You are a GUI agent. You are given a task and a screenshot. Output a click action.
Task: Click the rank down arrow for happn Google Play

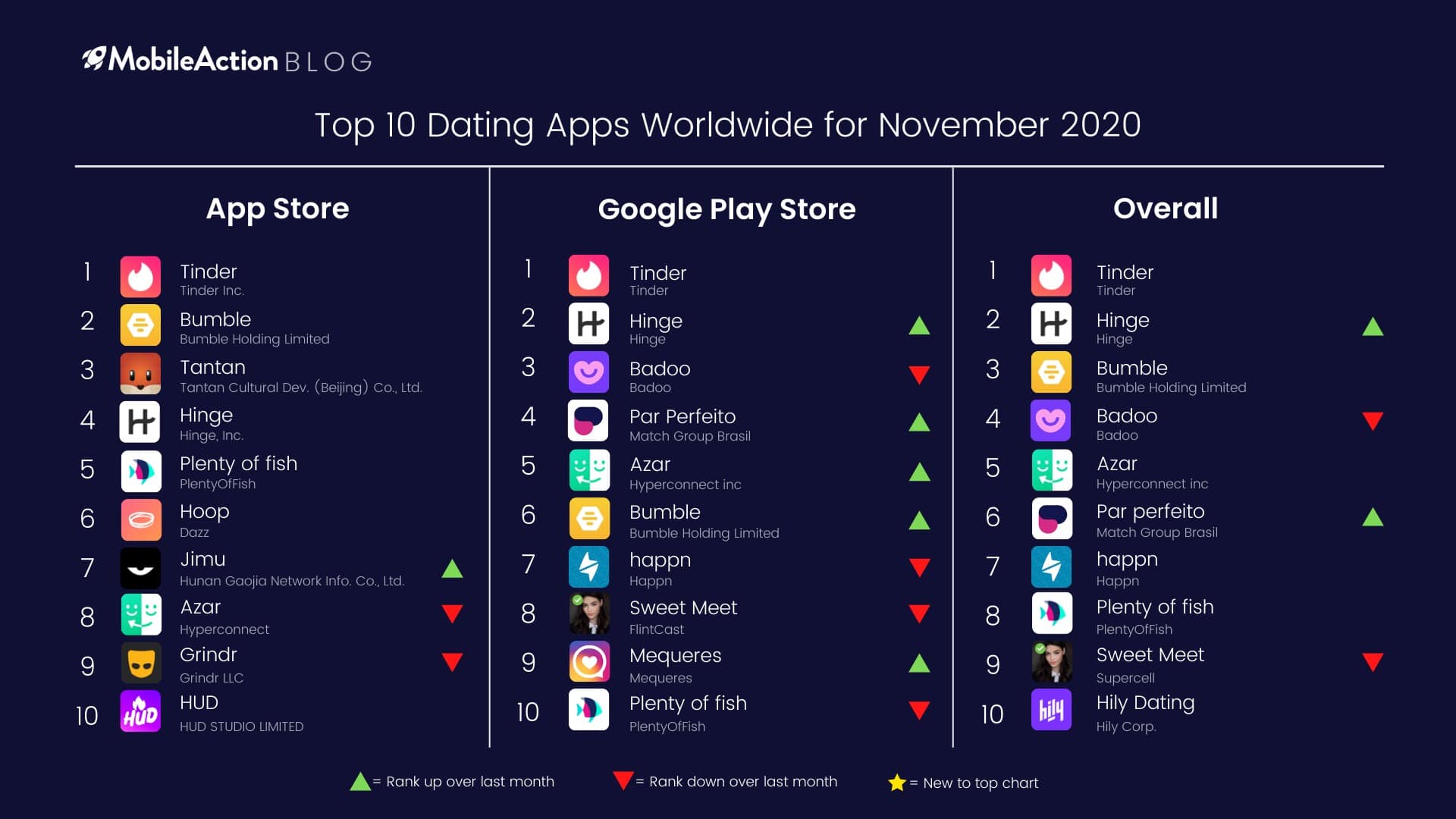point(921,565)
